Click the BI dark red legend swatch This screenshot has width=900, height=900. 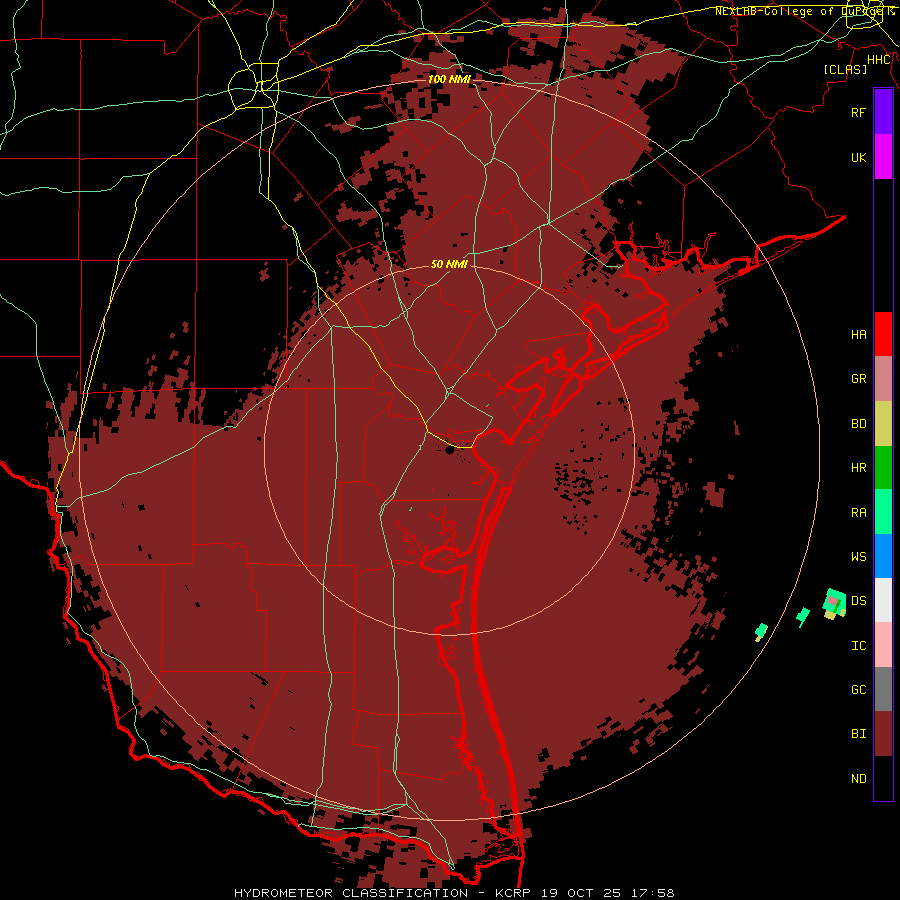[x=883, y=734]
